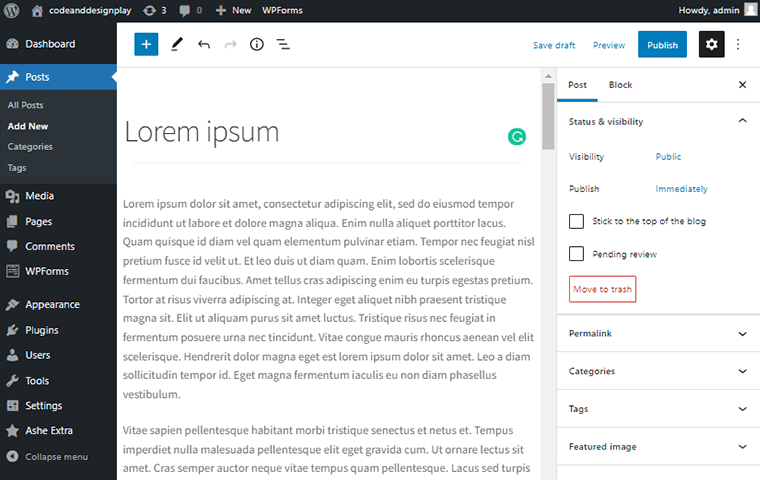Open the codeanddesignplay site home link
The height and width of the screenshot is (480, 760).
pos(81,10)
